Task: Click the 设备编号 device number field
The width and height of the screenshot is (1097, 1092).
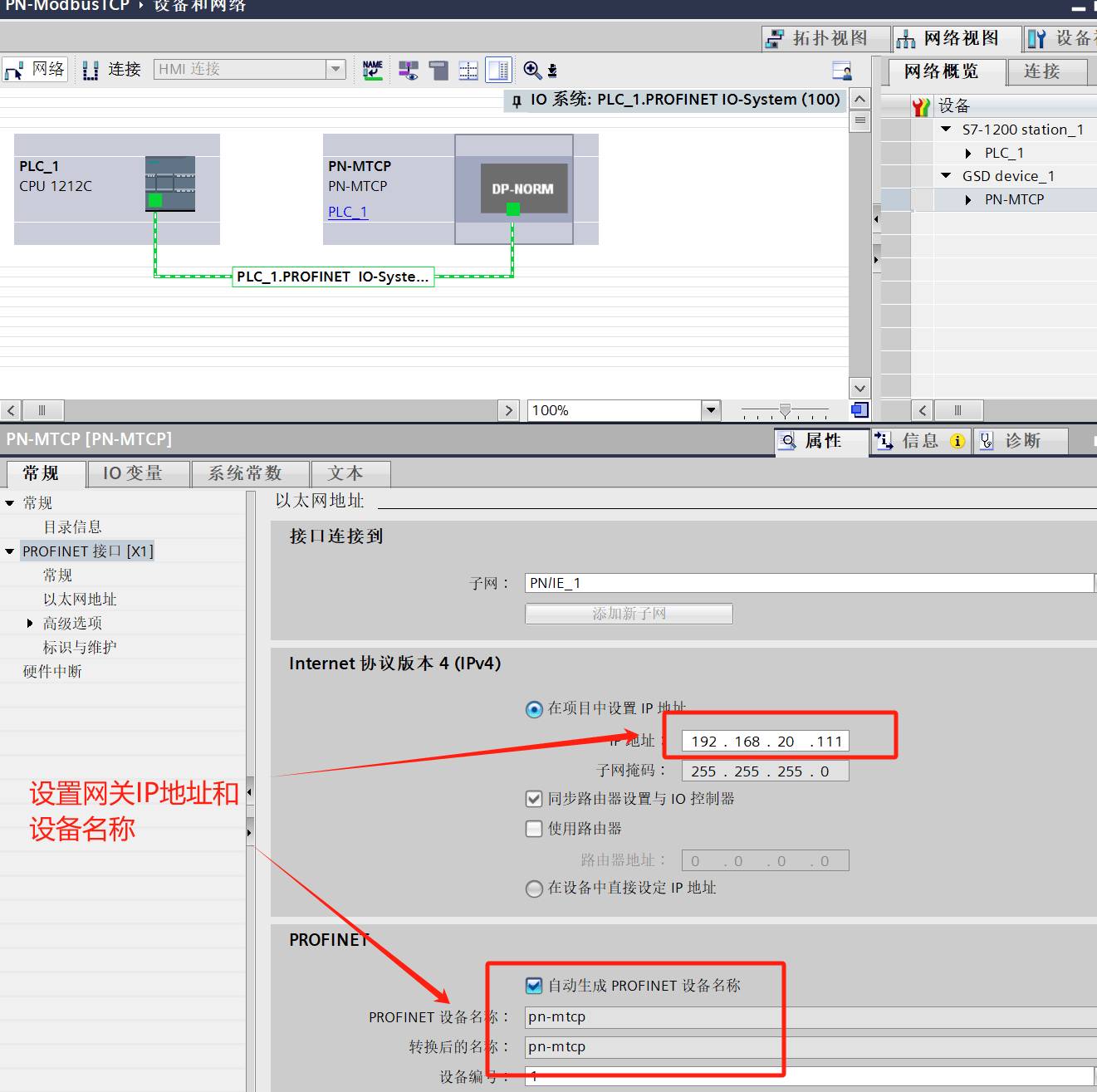Action: pos(810,1077)
